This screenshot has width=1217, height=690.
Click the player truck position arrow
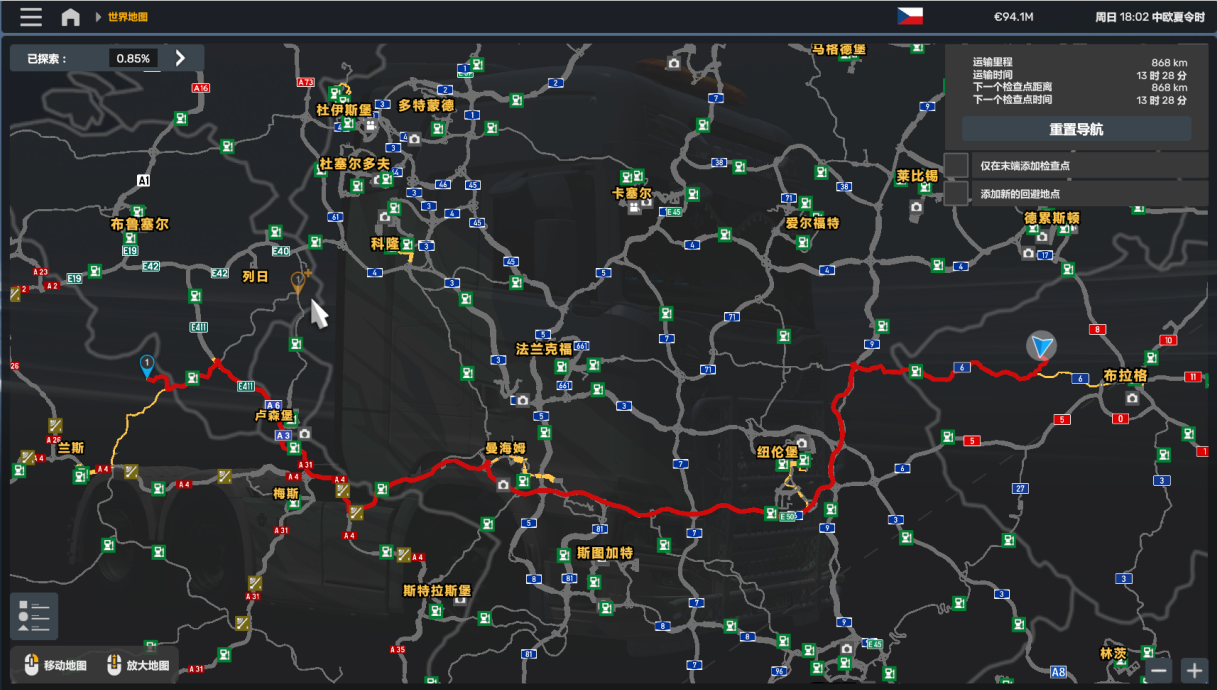tap(1042, 347)
